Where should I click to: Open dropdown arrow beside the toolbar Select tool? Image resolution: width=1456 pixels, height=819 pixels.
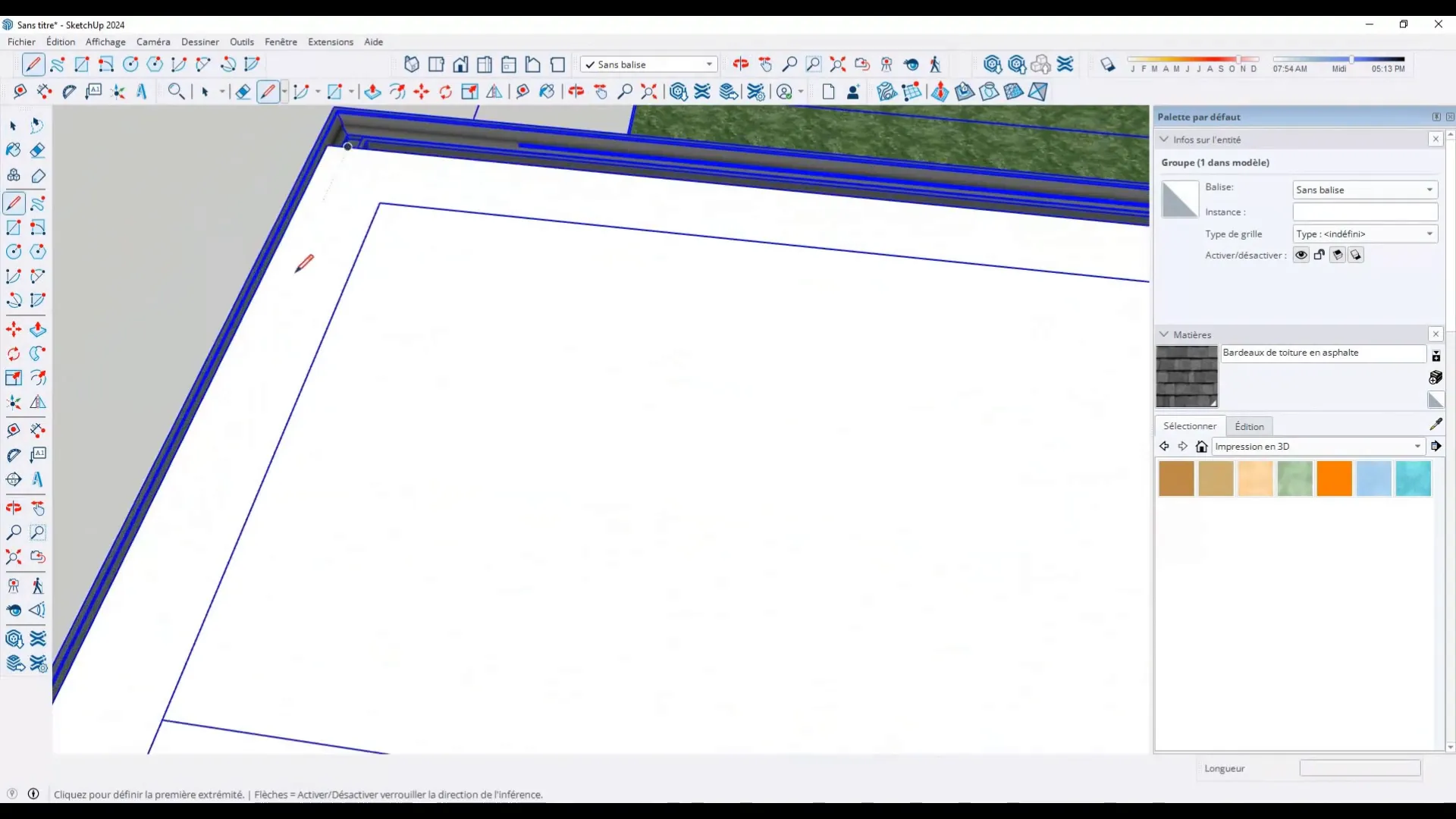(x=222, y=92)
